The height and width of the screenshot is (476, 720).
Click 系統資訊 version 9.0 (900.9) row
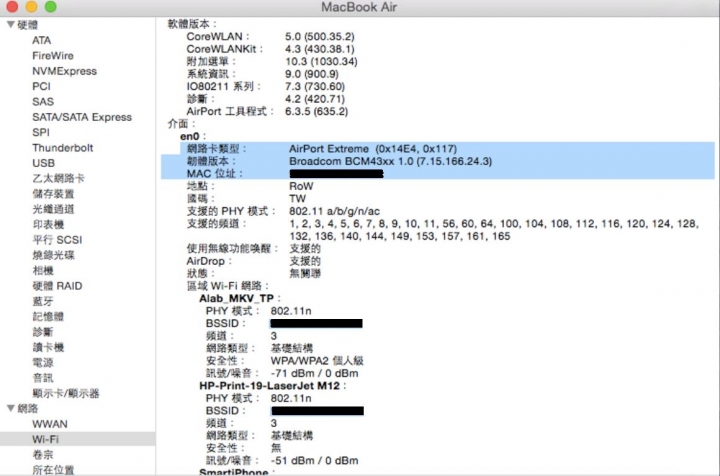(x=263, y=74)
